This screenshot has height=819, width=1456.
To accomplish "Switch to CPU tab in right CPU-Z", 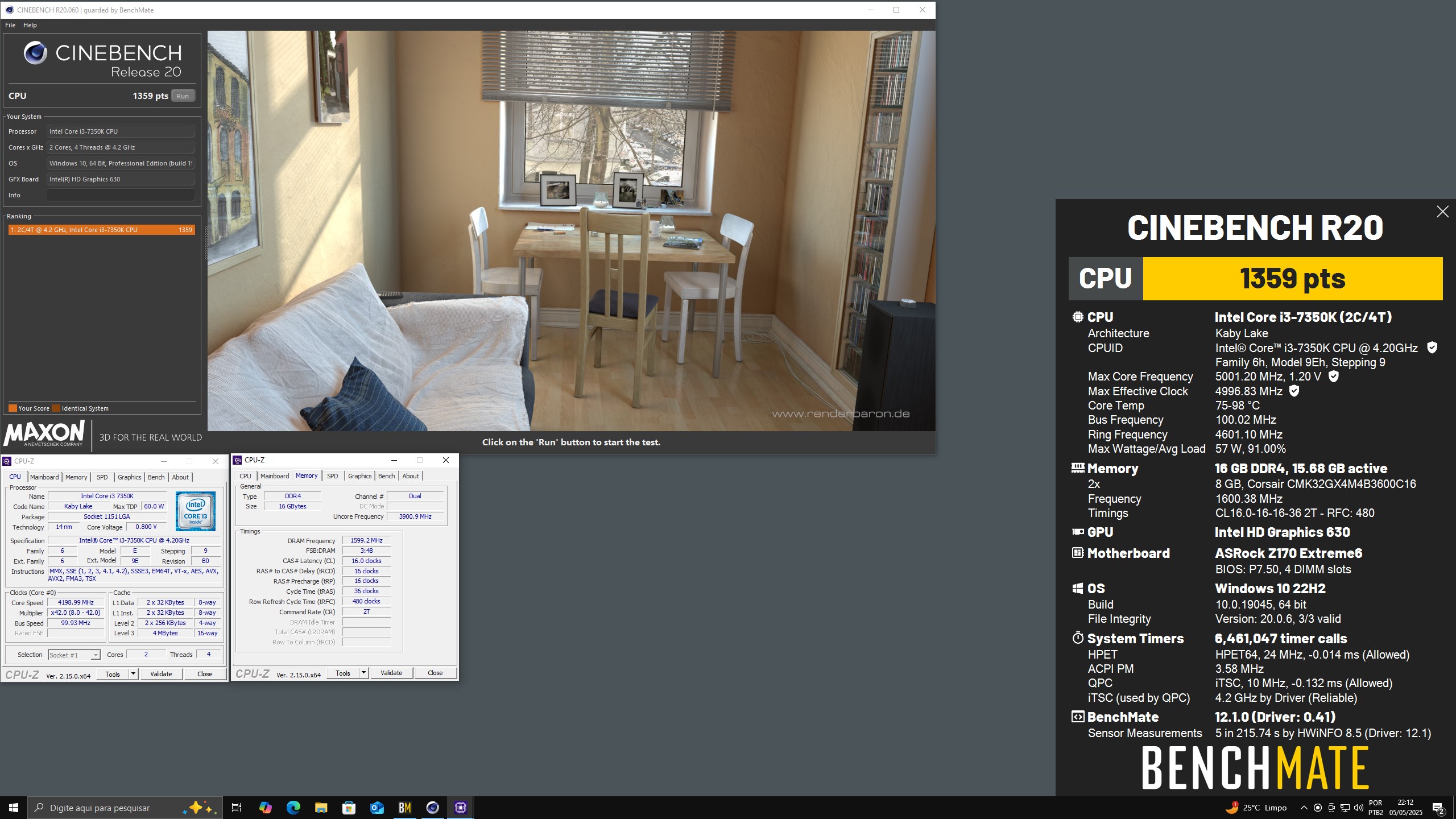I will point(245,476).
